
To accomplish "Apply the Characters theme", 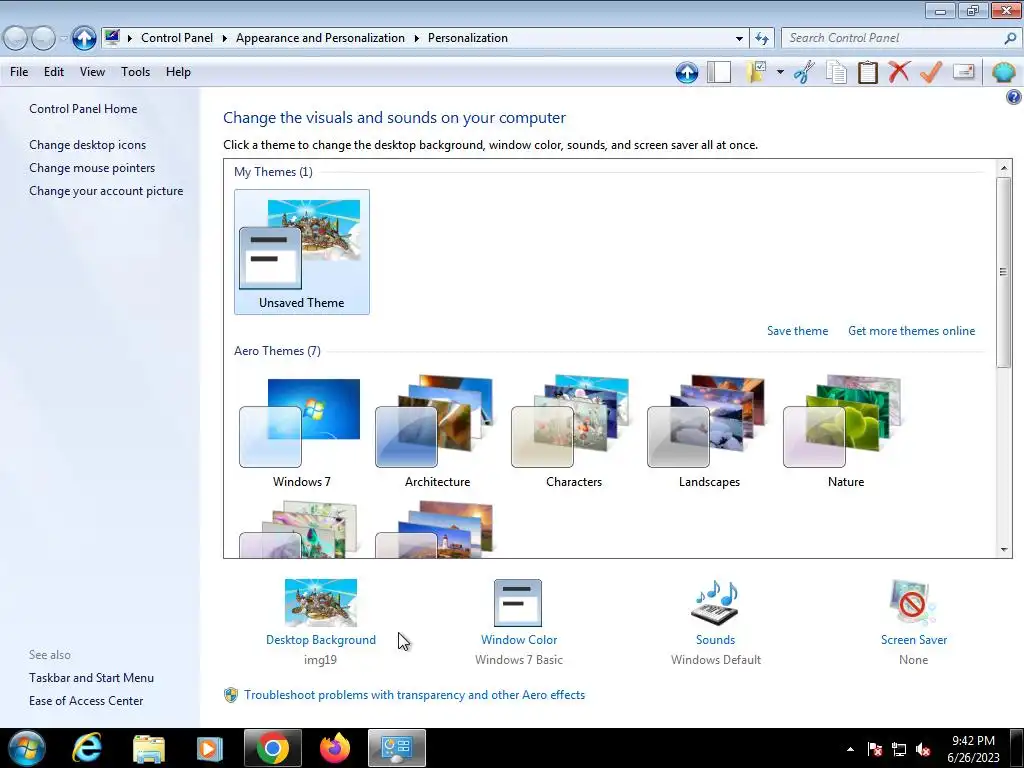I will 573,431.
